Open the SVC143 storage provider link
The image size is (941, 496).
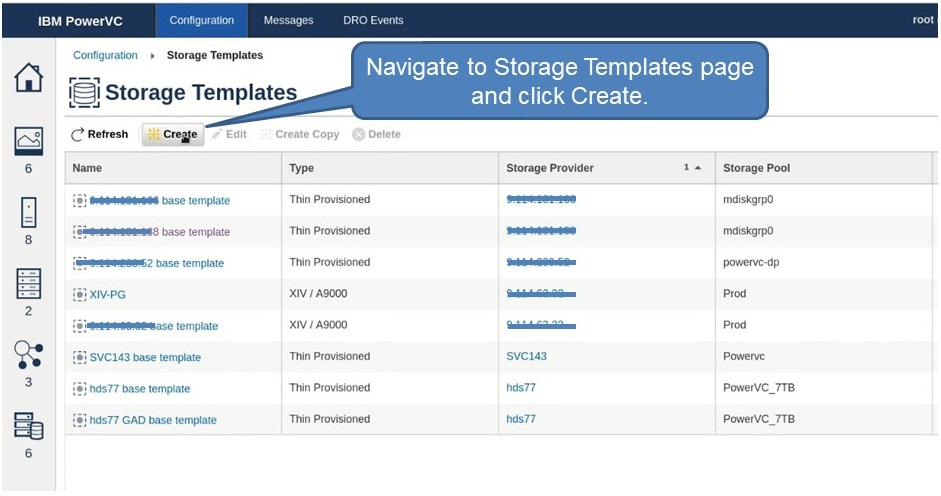tap(526, 356)
